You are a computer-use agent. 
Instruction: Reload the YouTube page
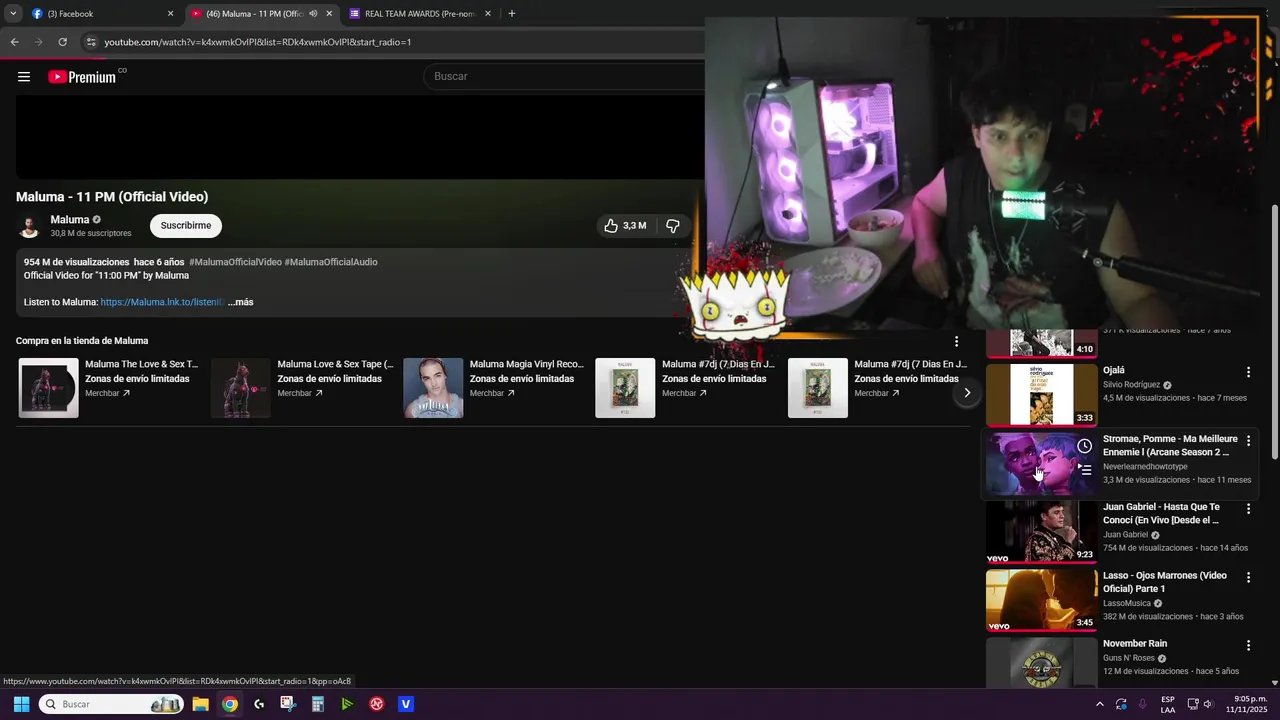point(62,42)
